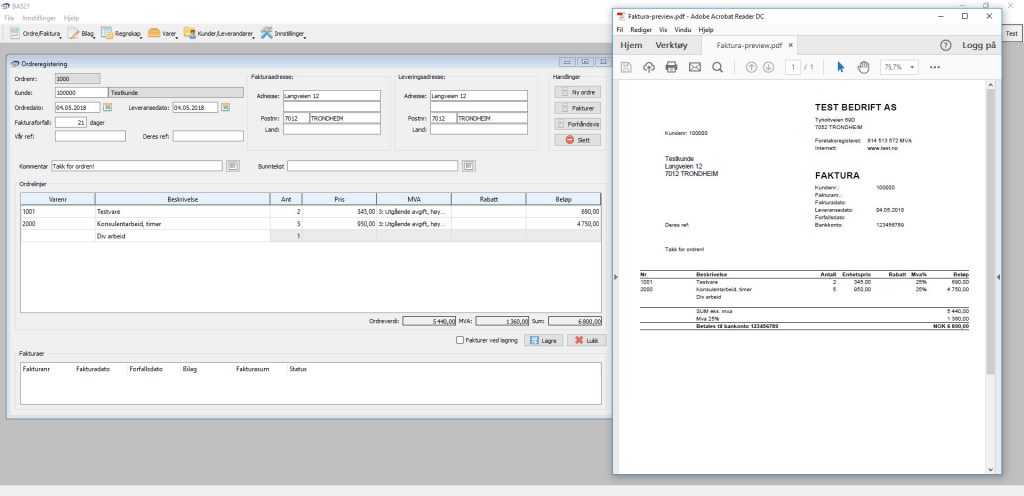Screen dimensions: 1024x496
Task: Open the Varer toolbar menu
Action: (x=163, y=33)
